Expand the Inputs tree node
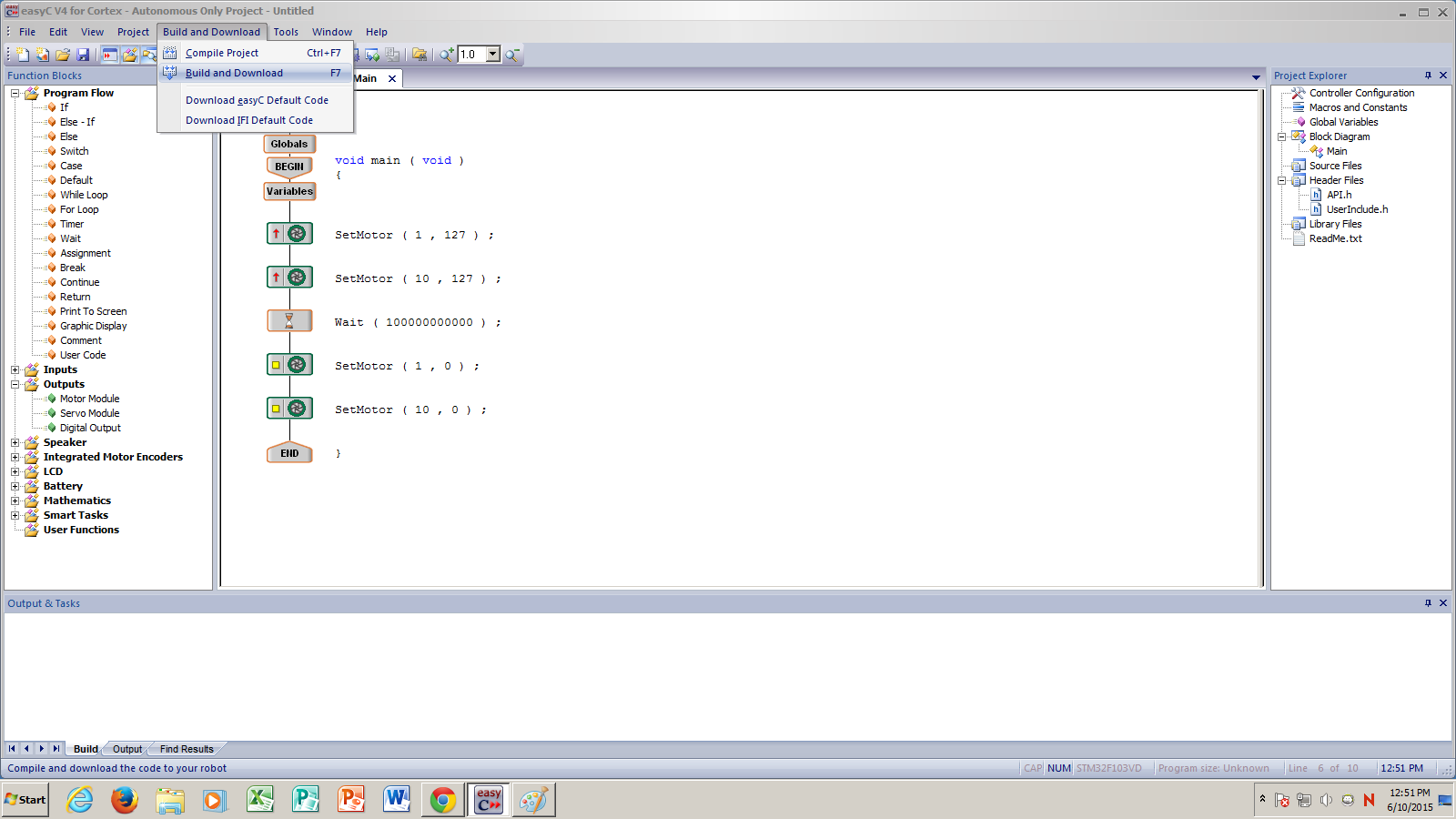The width and height of the screenshot is (1456, 819). click(x=15, y=369)
